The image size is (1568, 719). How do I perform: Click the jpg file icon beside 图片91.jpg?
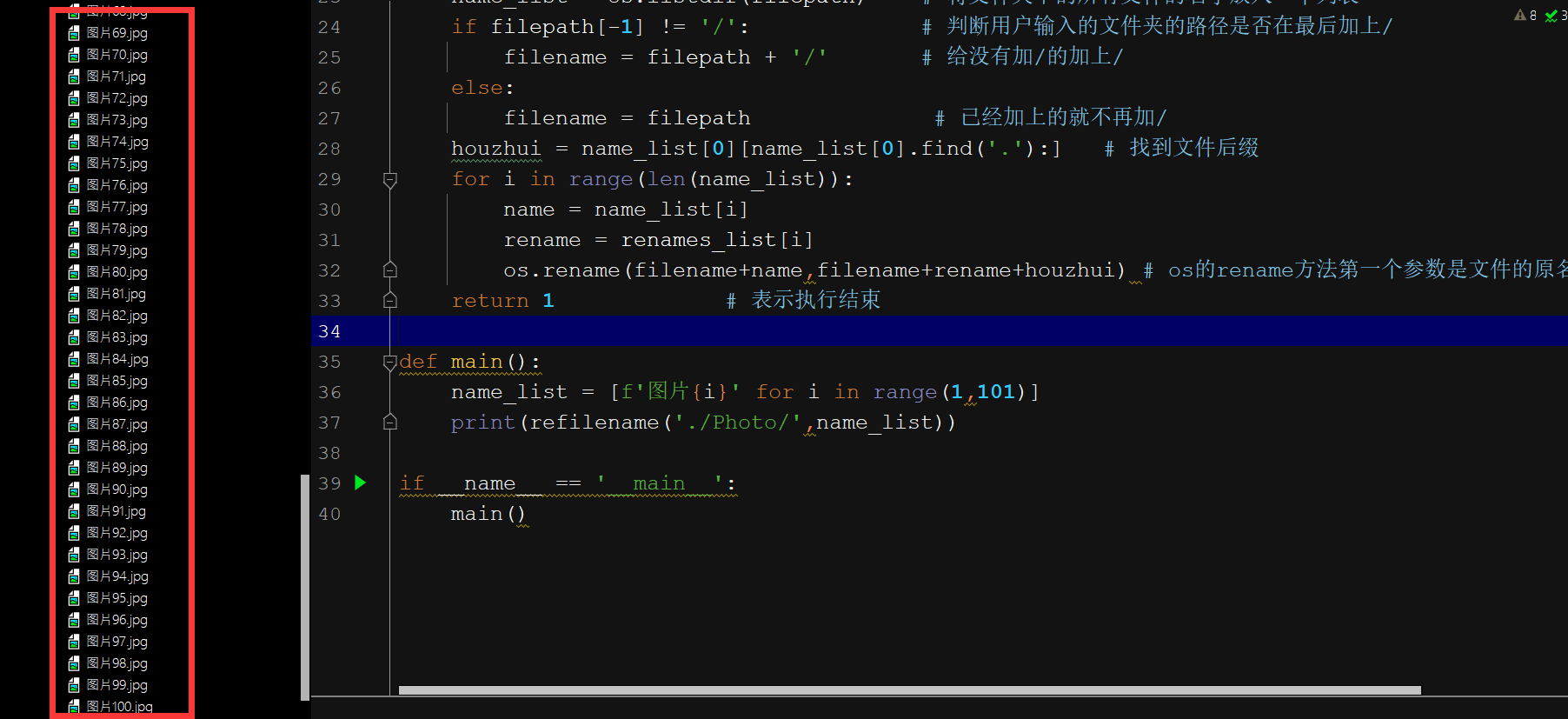tap(74, 511)
